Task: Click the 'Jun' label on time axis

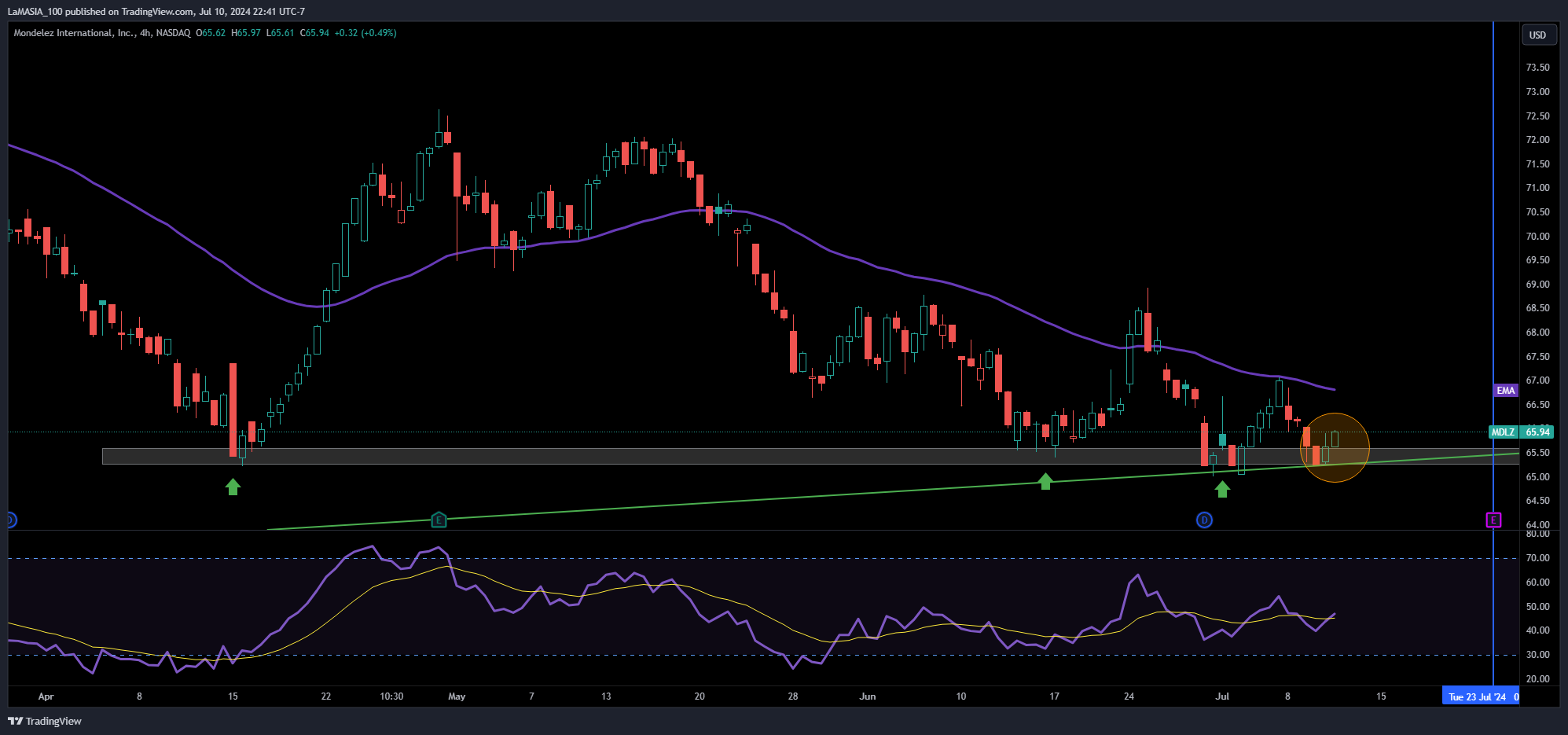Action: [x=868, y=696]
